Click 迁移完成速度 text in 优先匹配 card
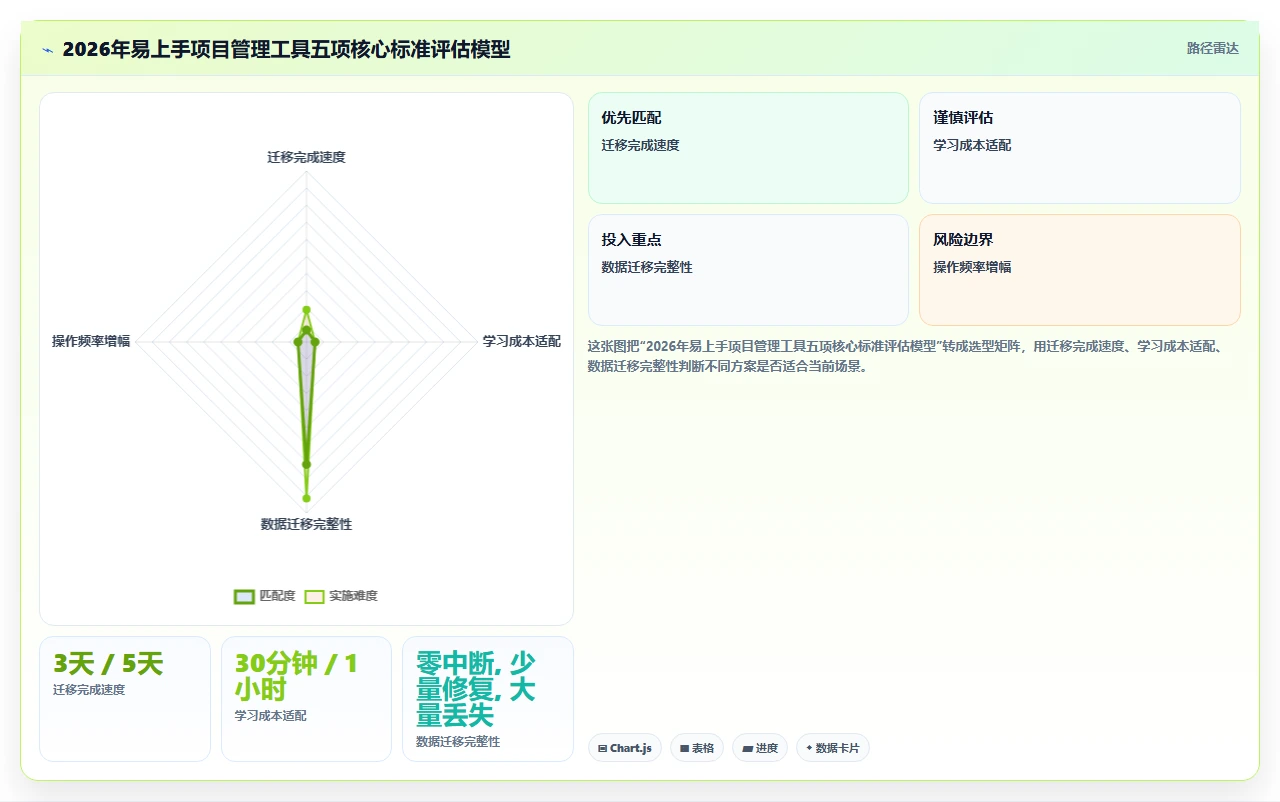This screenshot has width=1280, height=802. (640, 145)
